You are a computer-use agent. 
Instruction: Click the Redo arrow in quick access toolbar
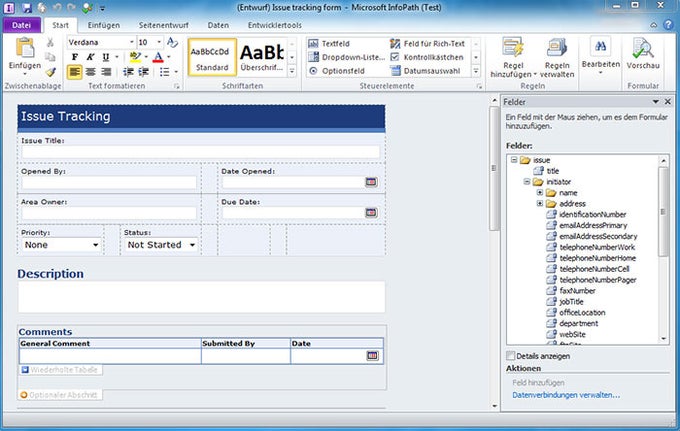tap(72, 7)
